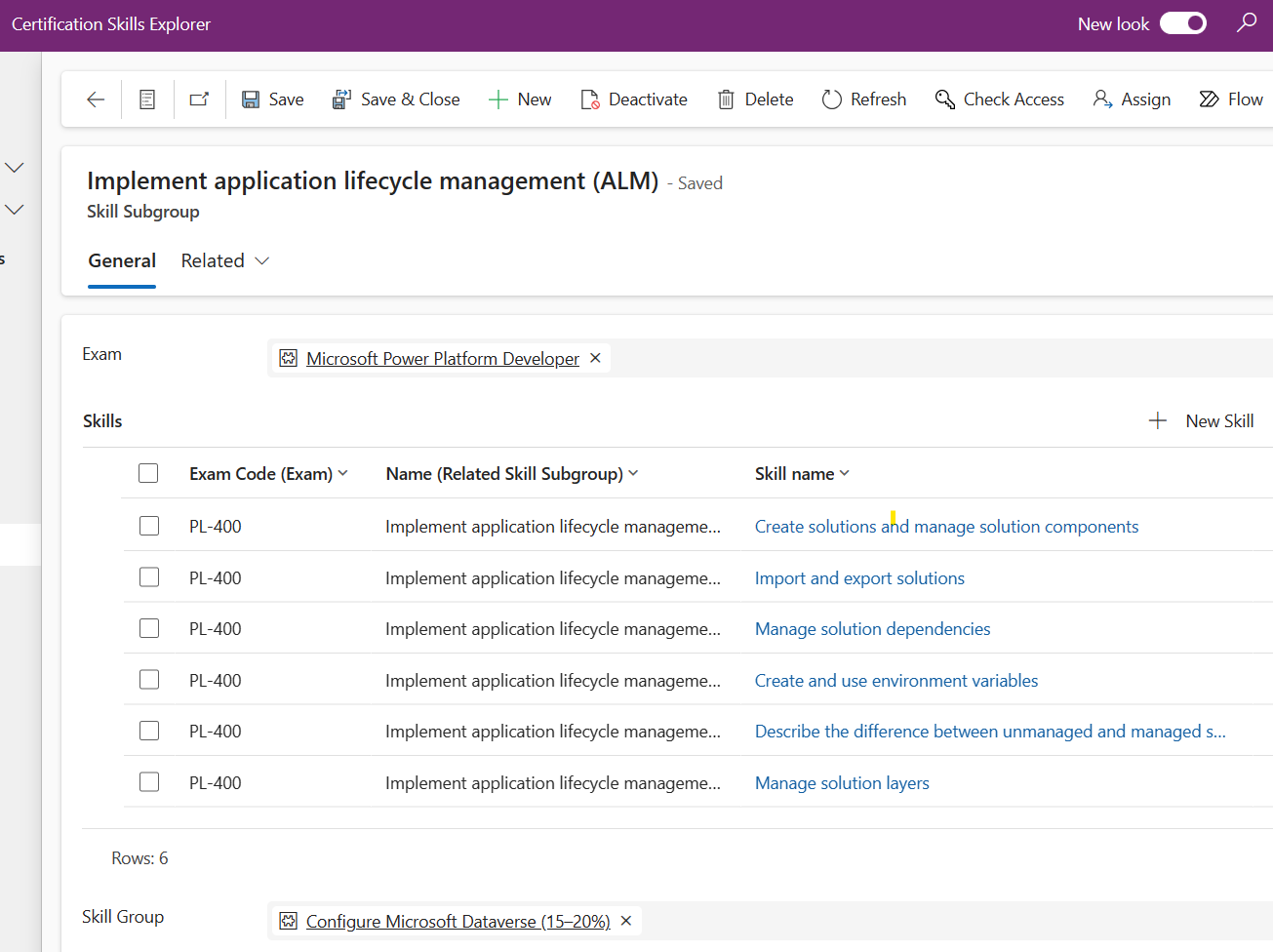Click the Refresh circular arrow icon
1273x952 pixels.
tap(832, 99)
